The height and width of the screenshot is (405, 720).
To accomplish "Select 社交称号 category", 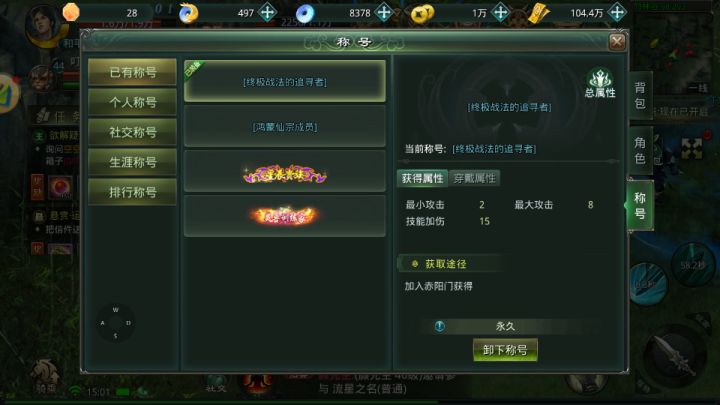I will tap(132, 132).
